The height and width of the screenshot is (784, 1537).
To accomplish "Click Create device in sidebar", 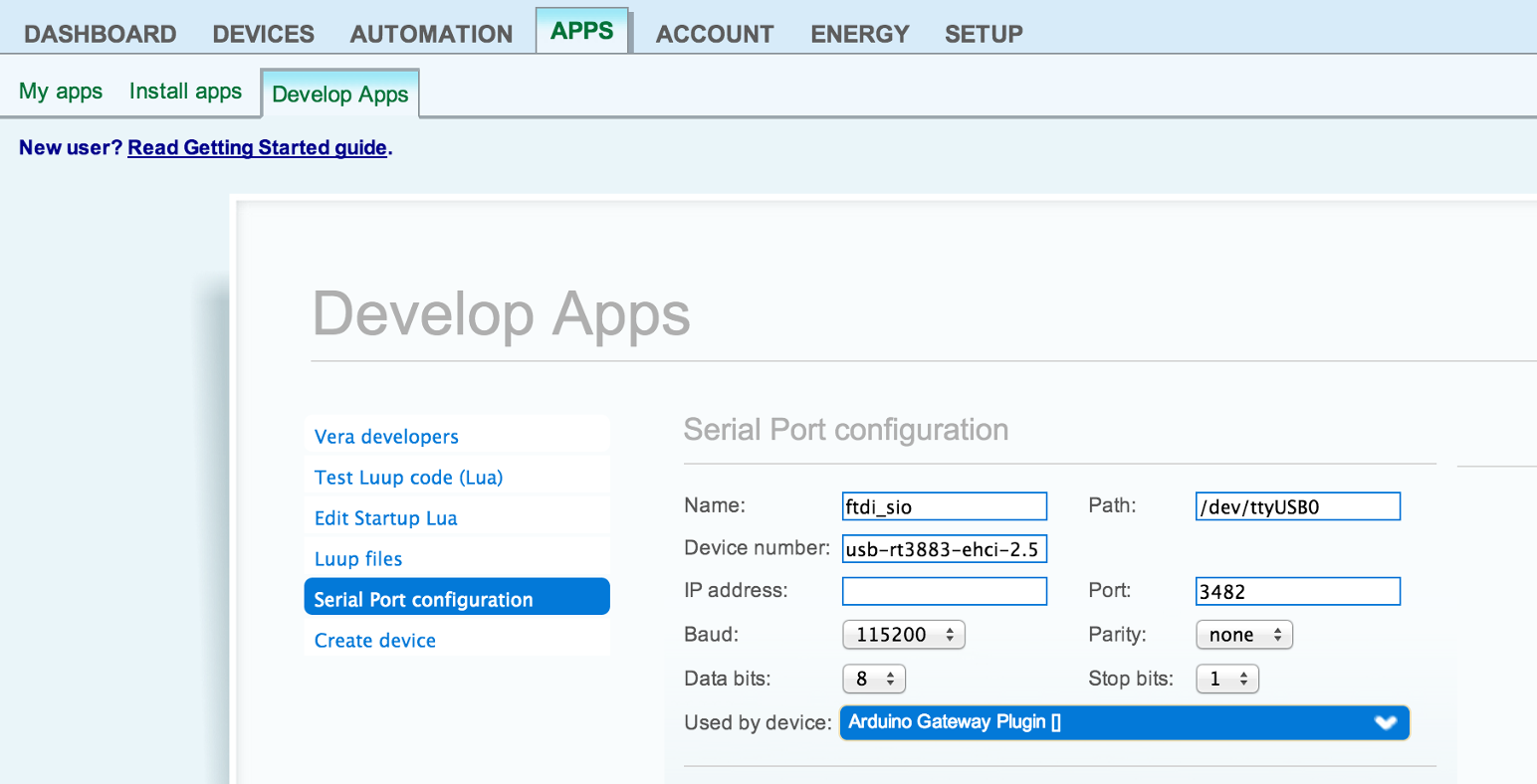I will pos(375,641).
